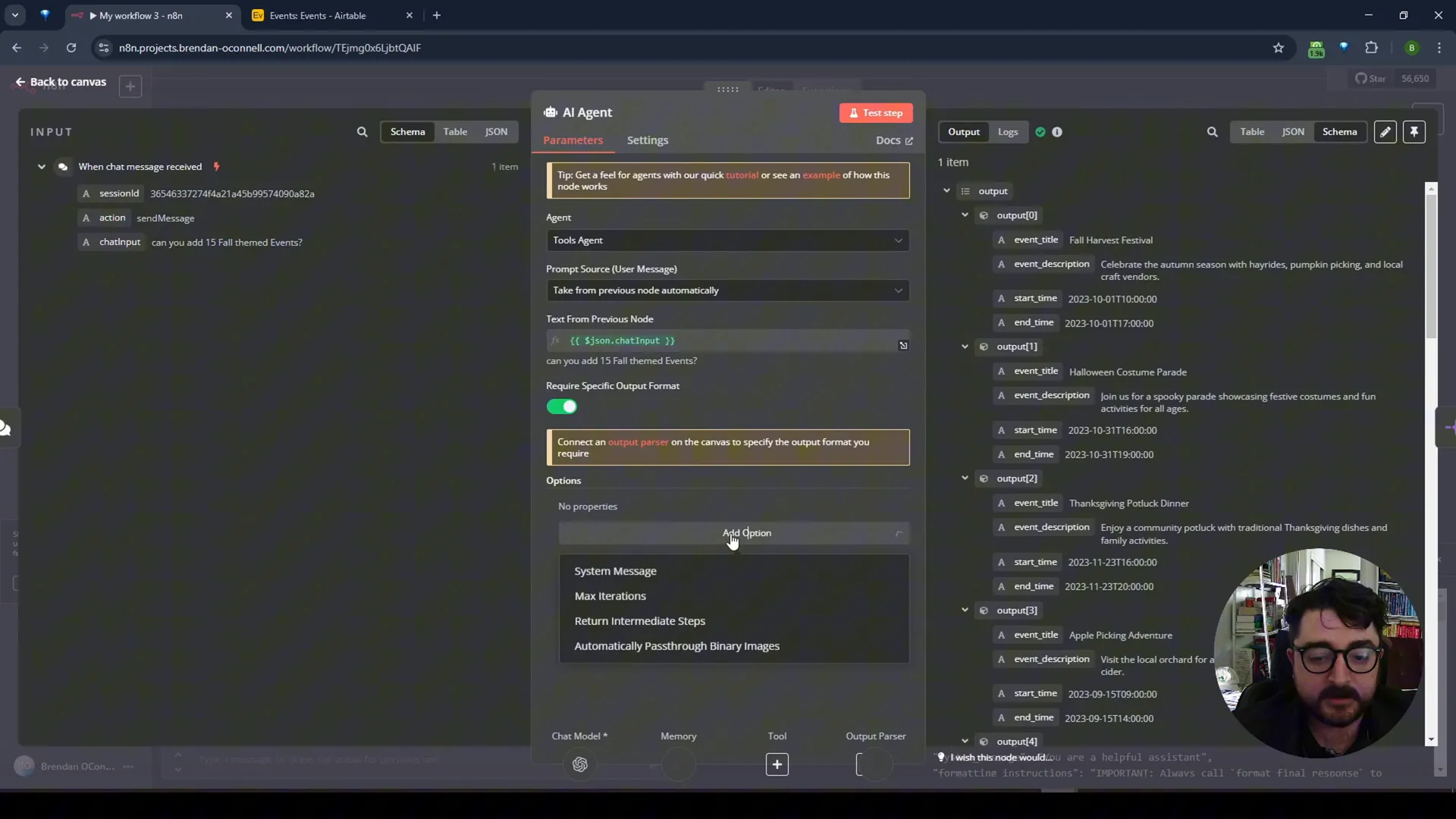Pin the output data with pin icon
Viewport: 1456px width, 819px height.
coord(1414,132)
